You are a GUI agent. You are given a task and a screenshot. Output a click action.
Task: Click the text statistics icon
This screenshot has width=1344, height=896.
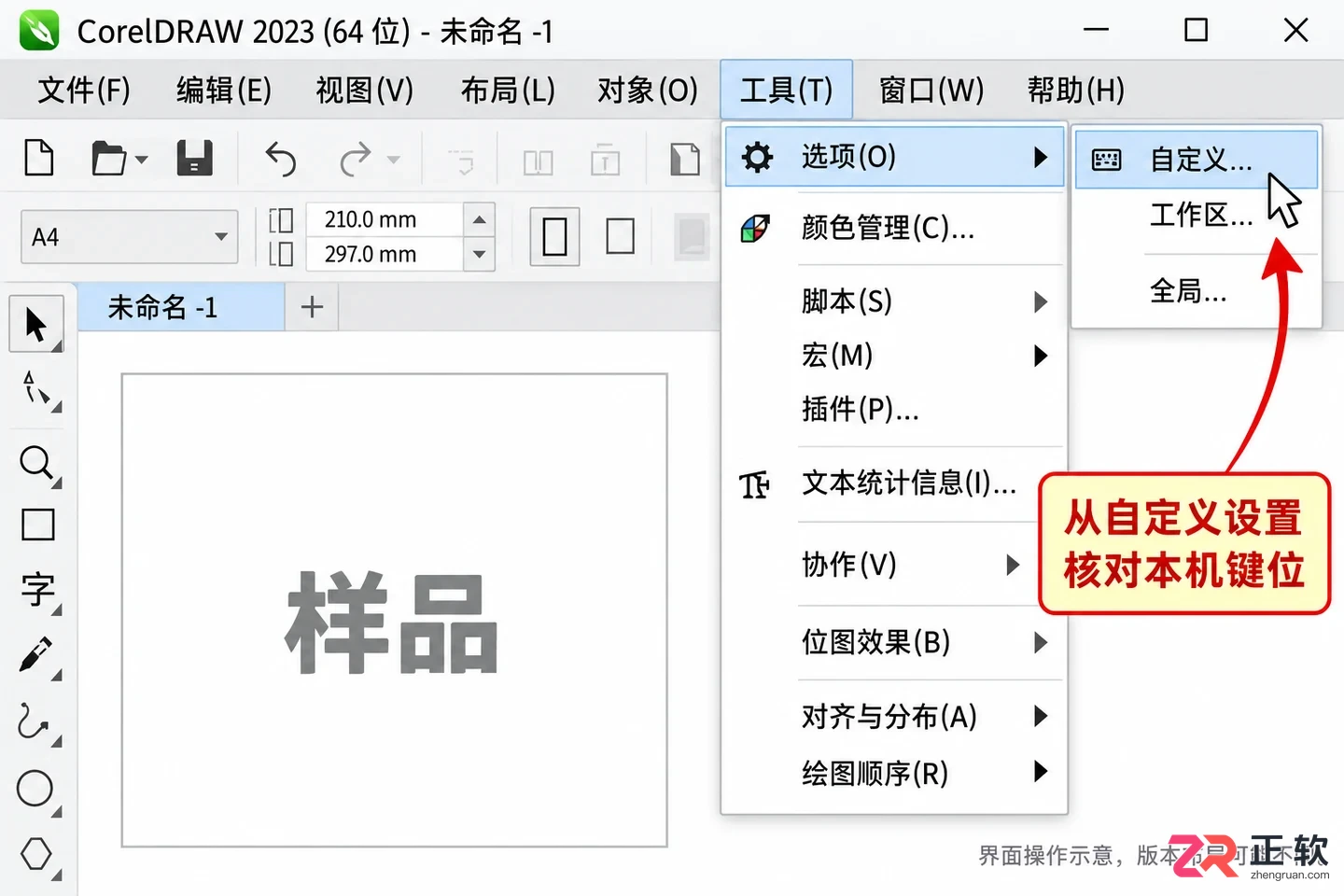754,484
